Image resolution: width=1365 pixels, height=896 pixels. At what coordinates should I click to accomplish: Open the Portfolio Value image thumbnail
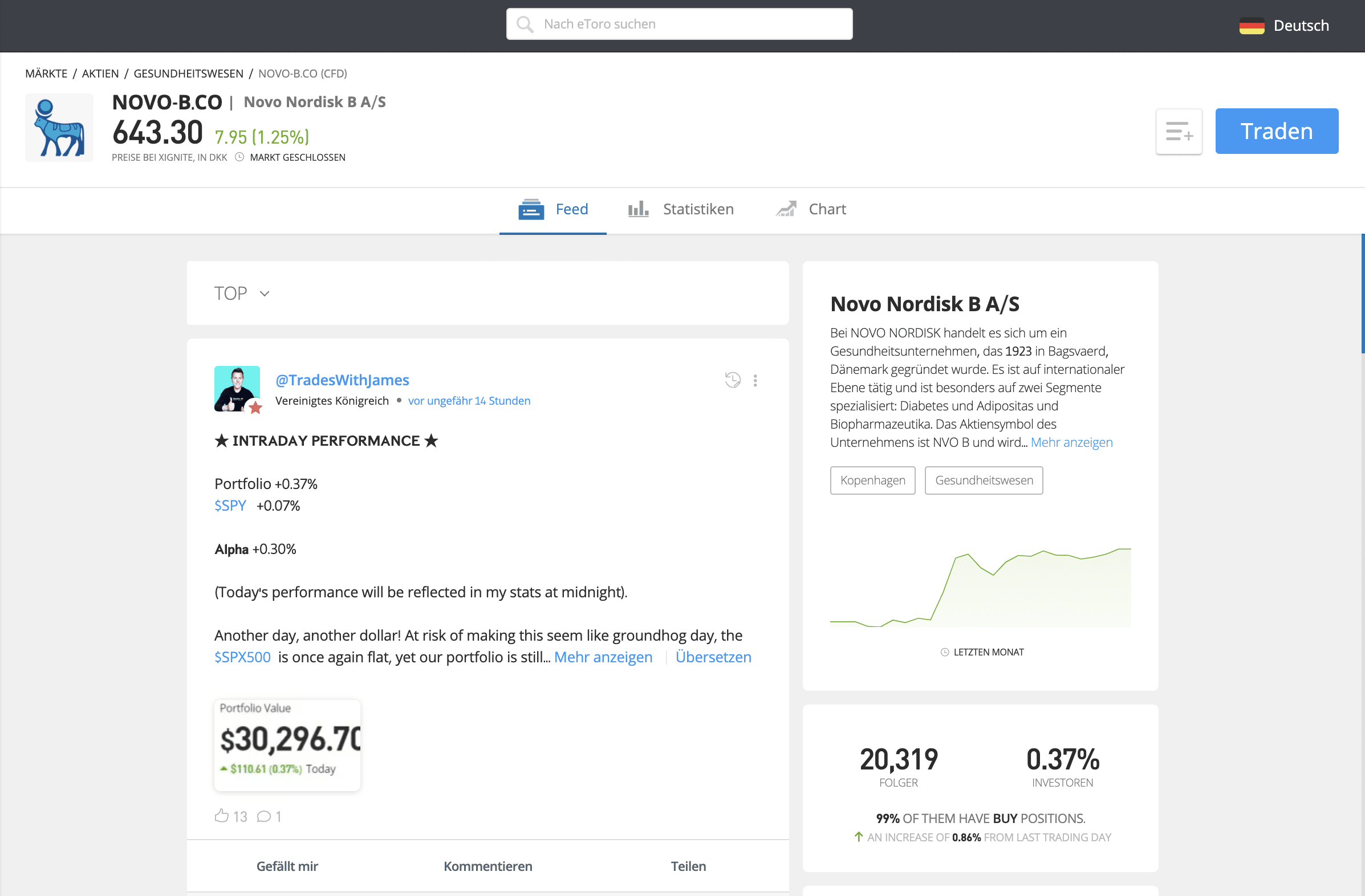point(287,745)
